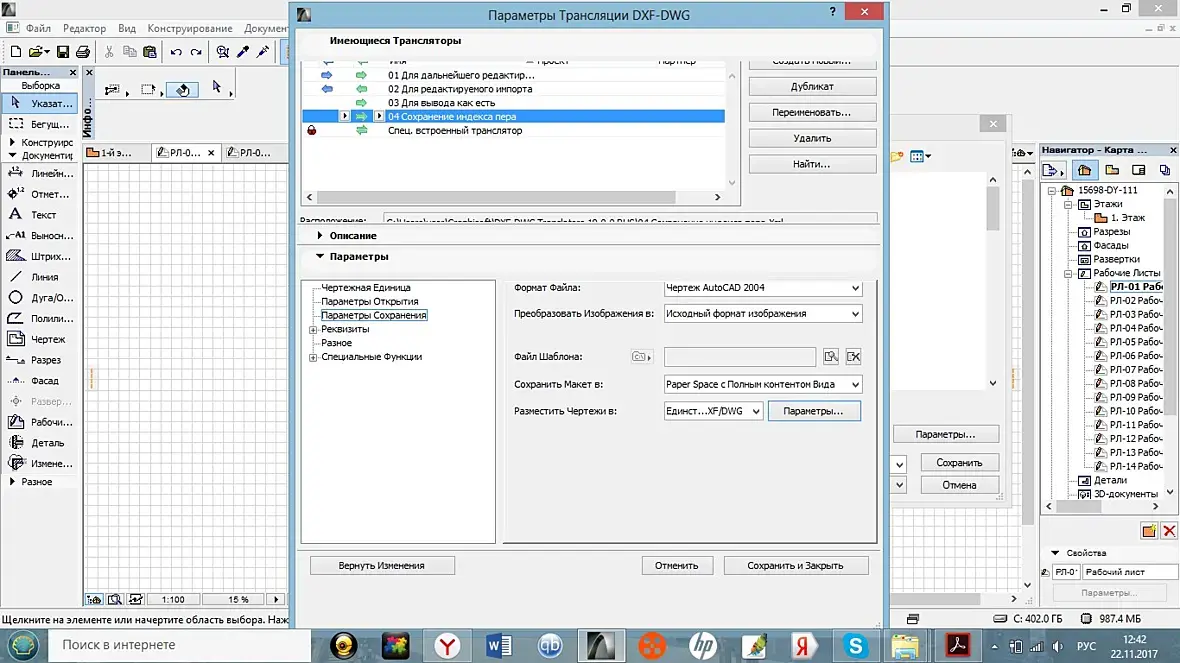This screenshot has height=663, width=1180.
Task: Select the Линейный размер dimension tool
Action: click(x=40, y=173)
